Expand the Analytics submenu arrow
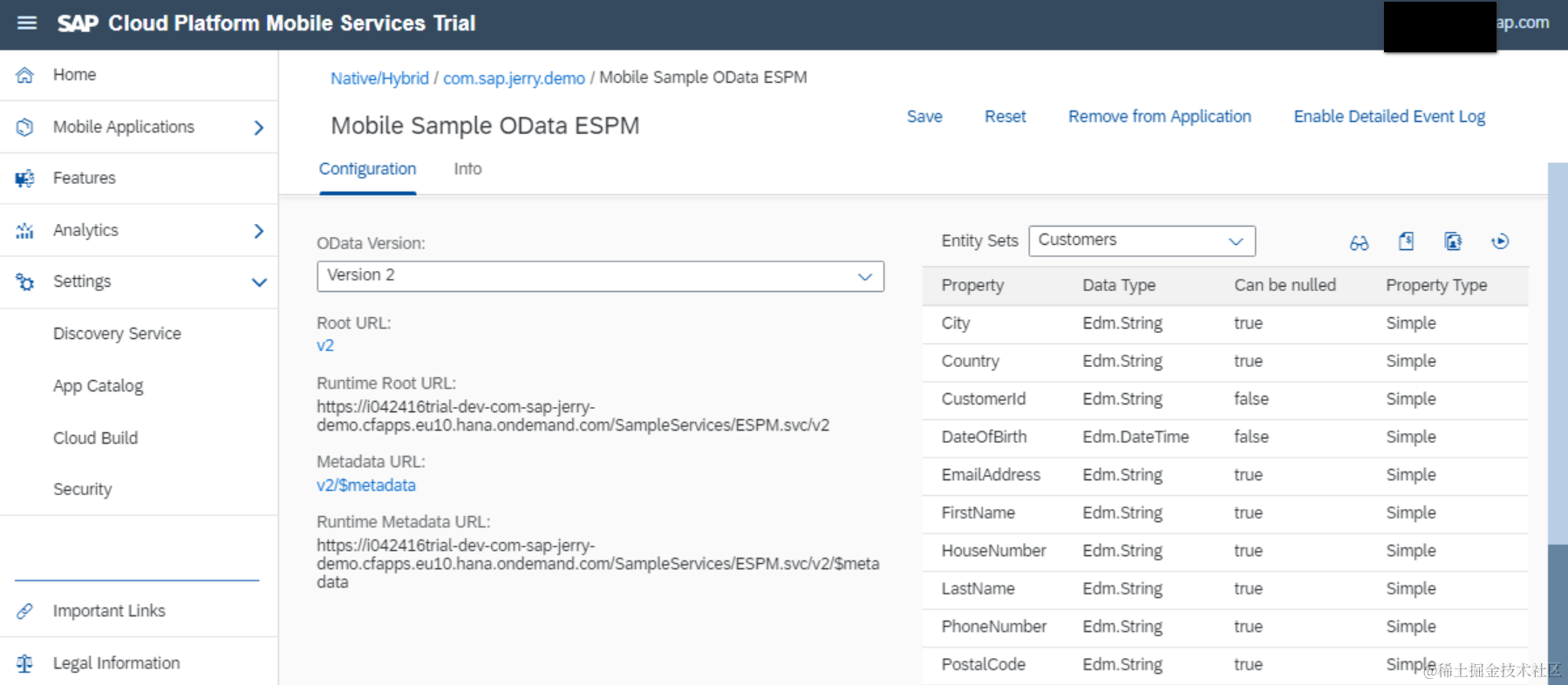Screen dimensions: 1568x685 coord(258,231)
